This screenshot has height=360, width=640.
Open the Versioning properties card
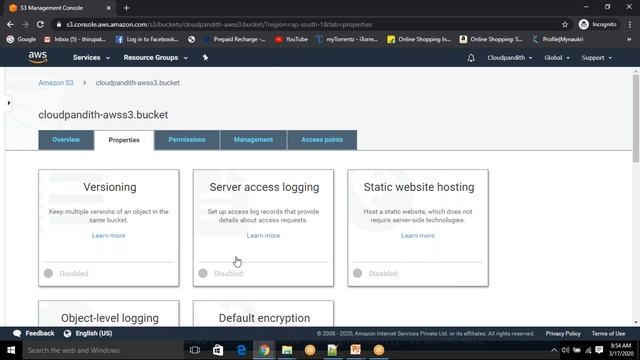tap(109, 228)
